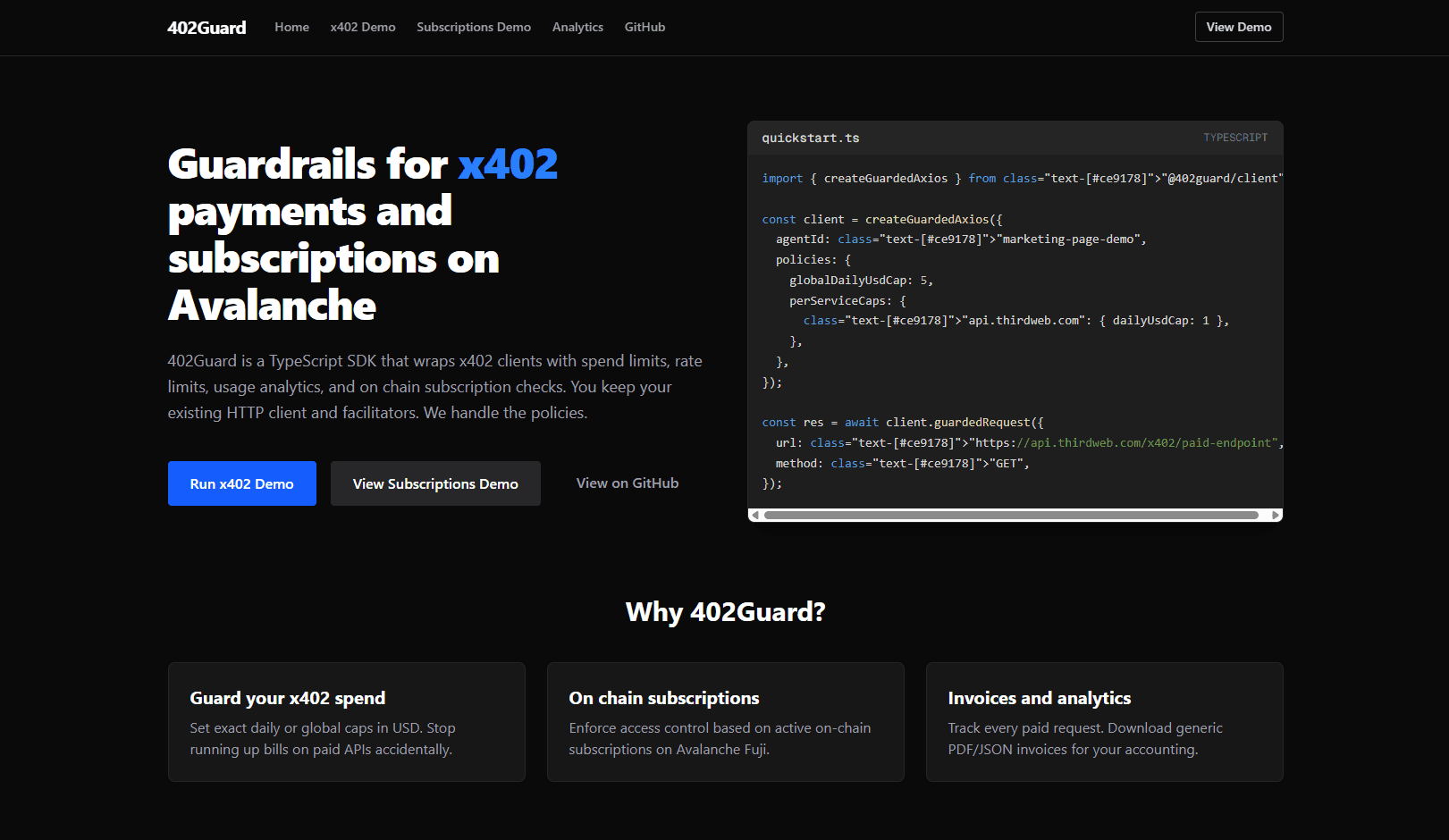This screenshot has height=840, width=1449.
Task: Click the 'perServiceCaps: {' code line
Action: (x=847, y=300)
